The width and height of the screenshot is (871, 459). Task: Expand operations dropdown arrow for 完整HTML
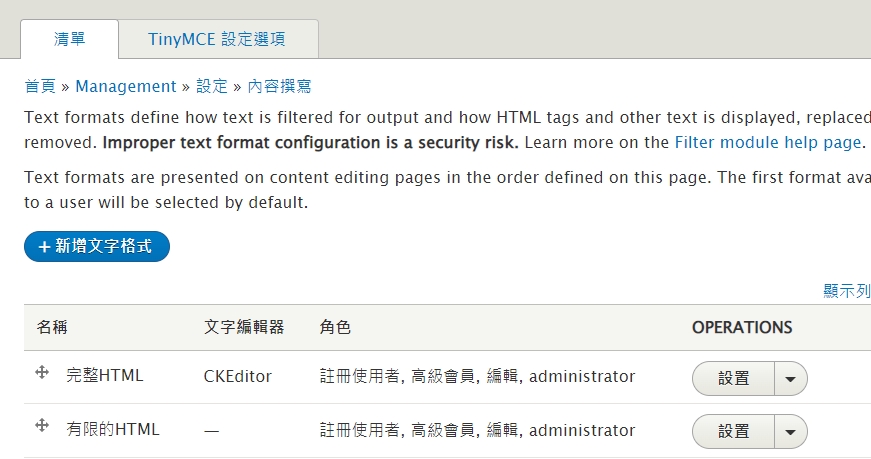coord(791,379)
